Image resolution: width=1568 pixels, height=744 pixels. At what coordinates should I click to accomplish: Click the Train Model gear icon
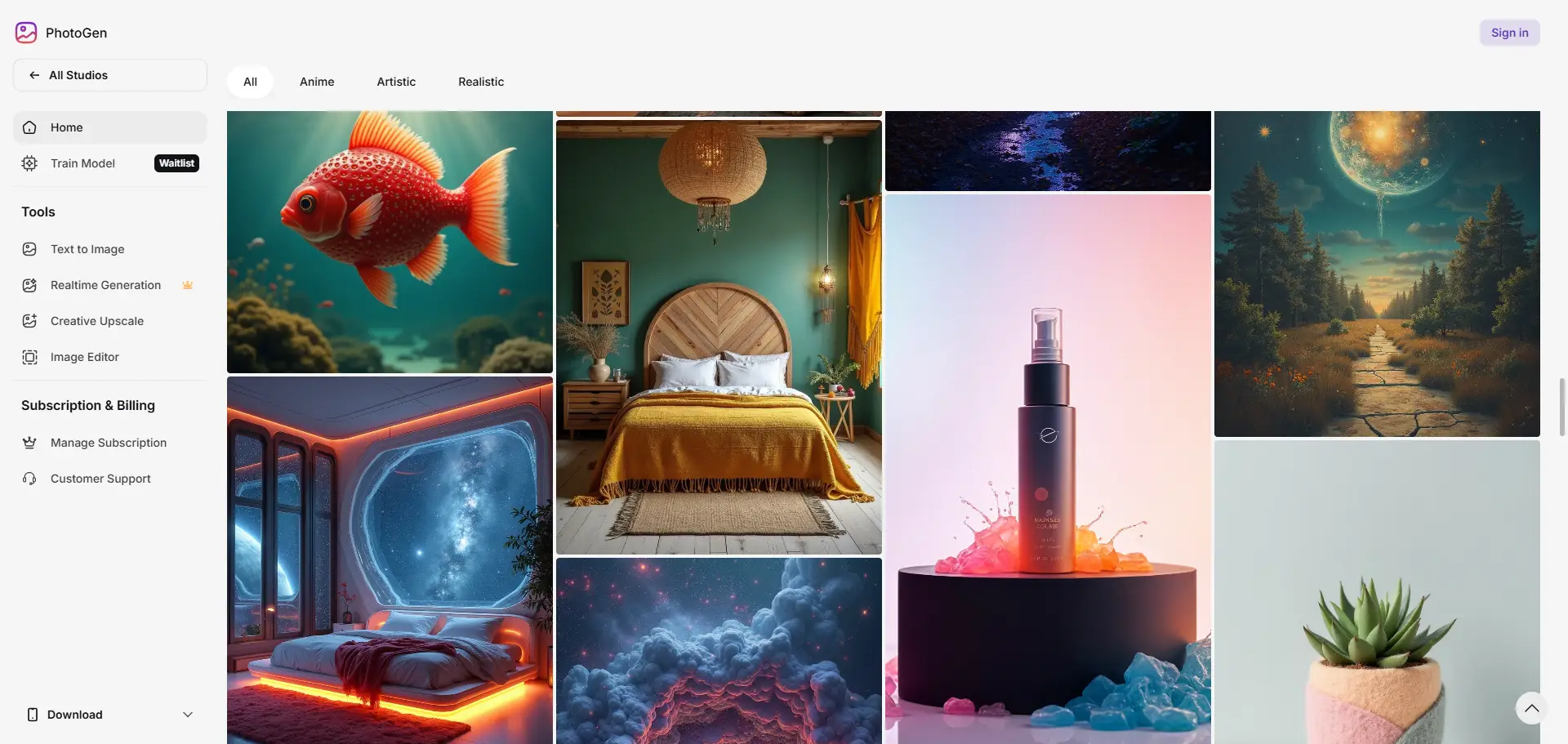29,163
